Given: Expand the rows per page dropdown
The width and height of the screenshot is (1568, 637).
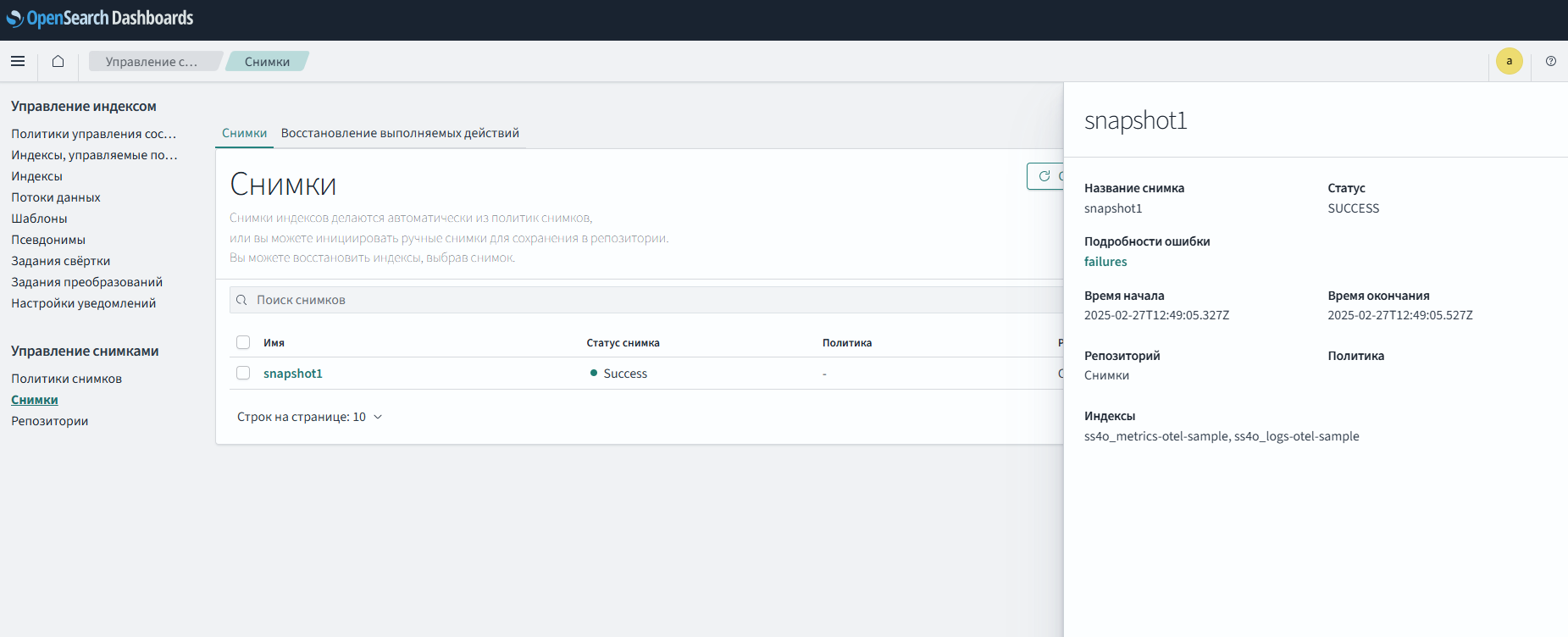Looking at the screenshot, I should pos(310,417).
